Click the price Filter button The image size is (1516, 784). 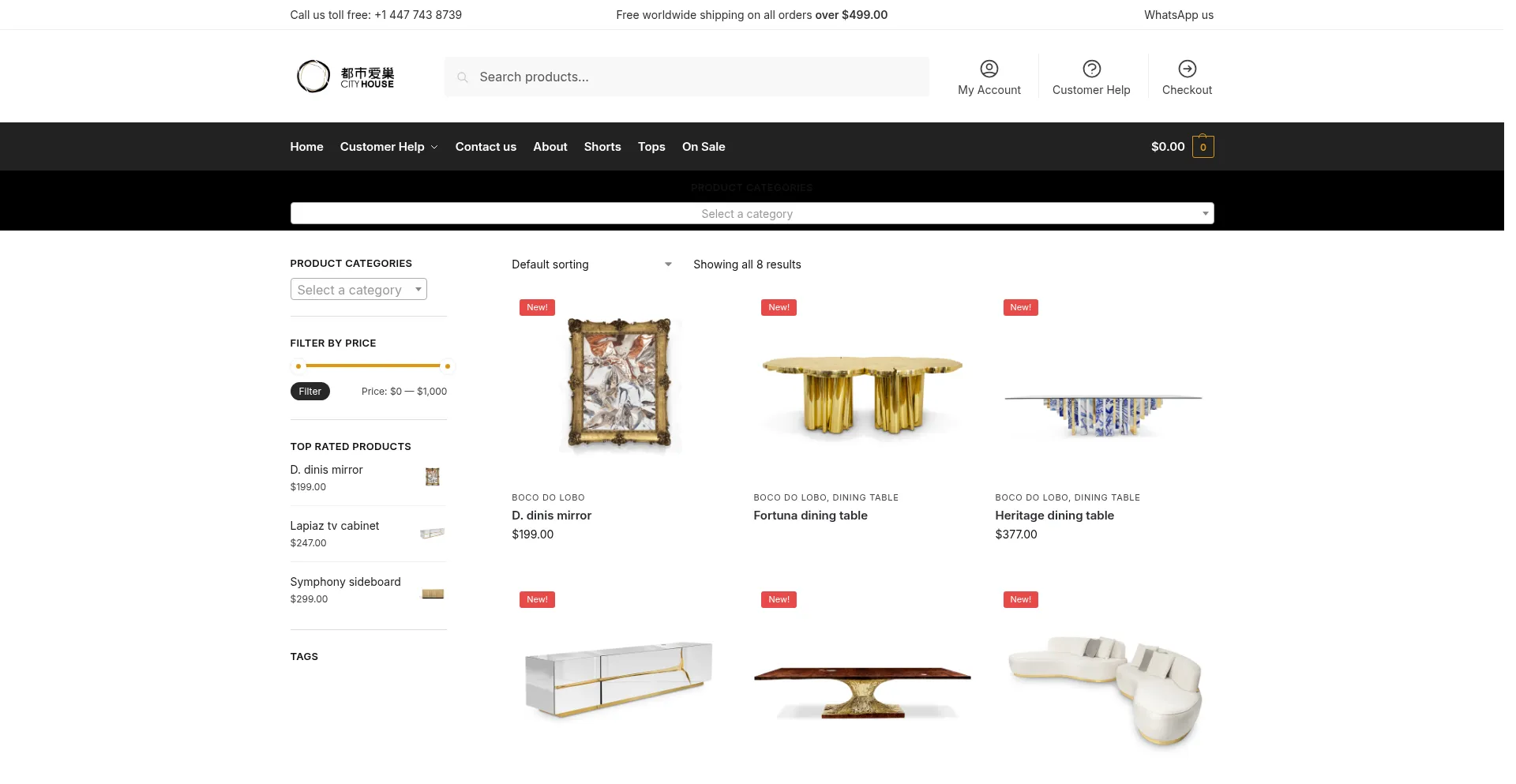pos(310,392)
